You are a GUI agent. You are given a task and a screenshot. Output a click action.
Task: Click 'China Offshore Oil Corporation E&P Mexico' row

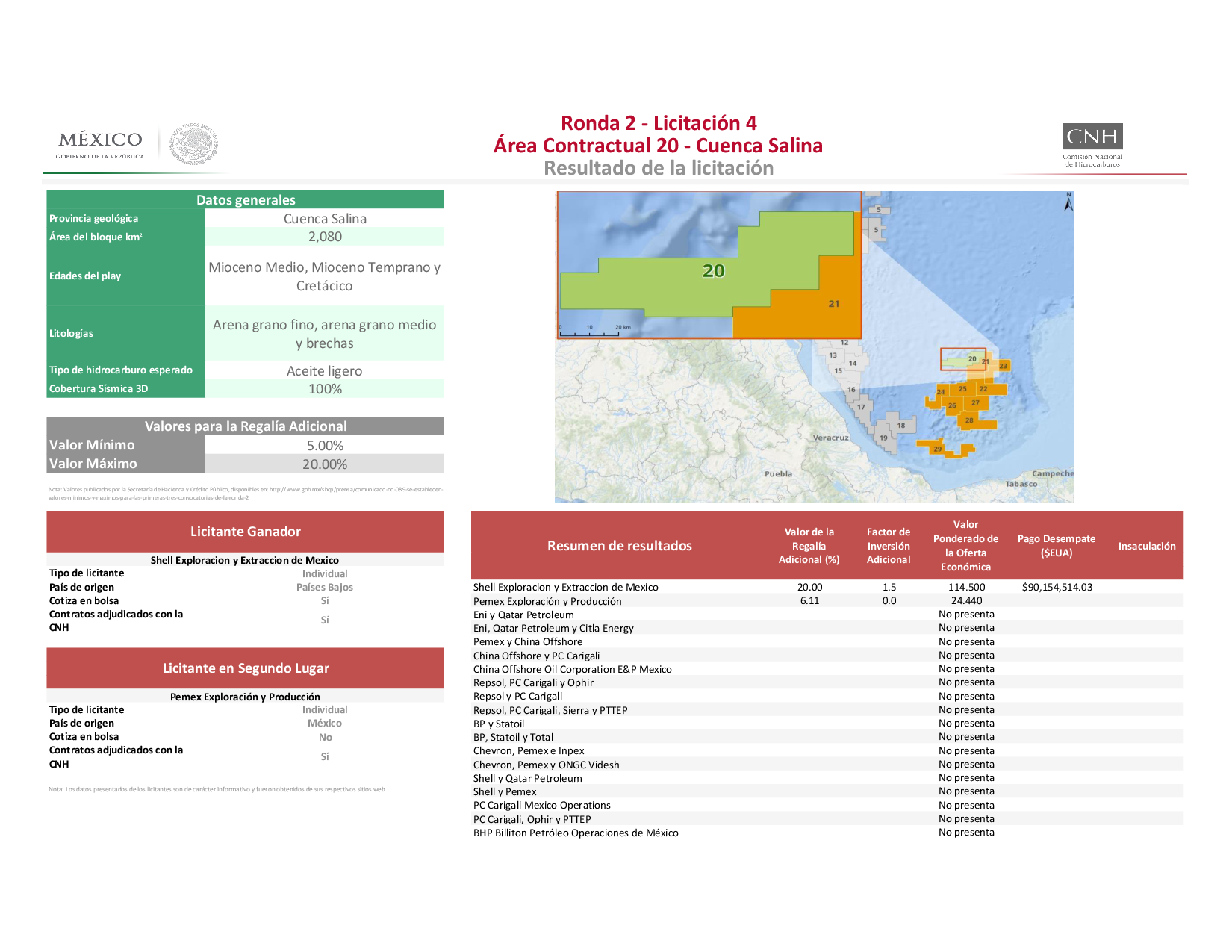[x=827, y=669]
